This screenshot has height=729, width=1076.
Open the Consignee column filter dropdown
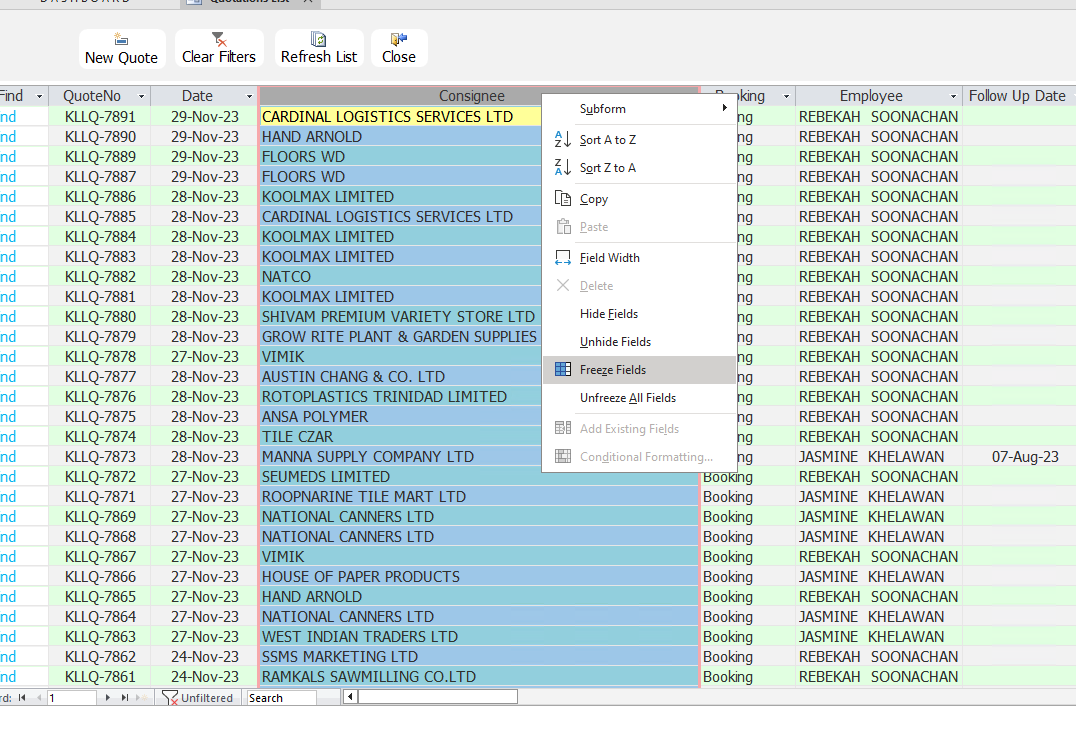coord(686,95)
